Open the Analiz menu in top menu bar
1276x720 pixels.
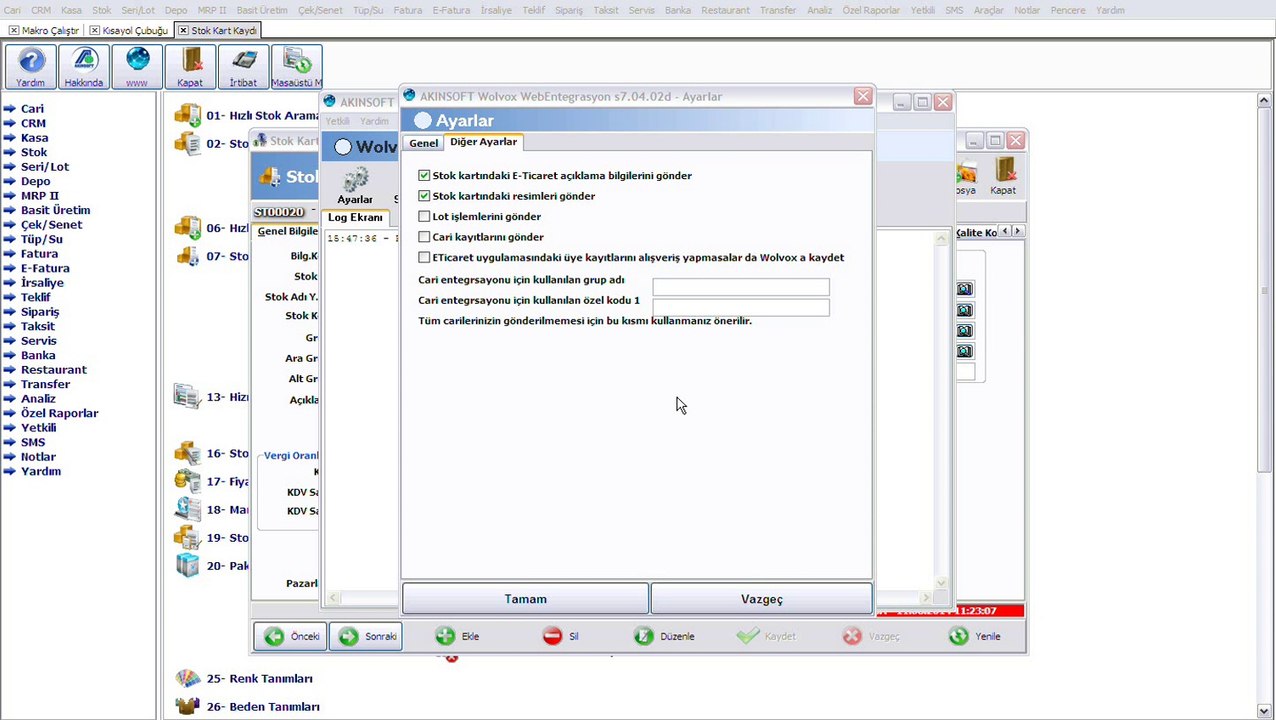(819, 10)
